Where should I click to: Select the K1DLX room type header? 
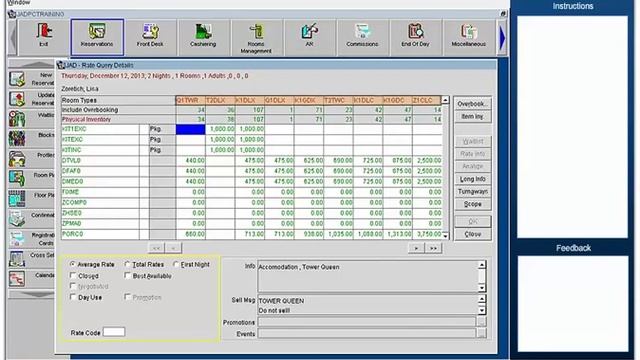coord(250,100)
